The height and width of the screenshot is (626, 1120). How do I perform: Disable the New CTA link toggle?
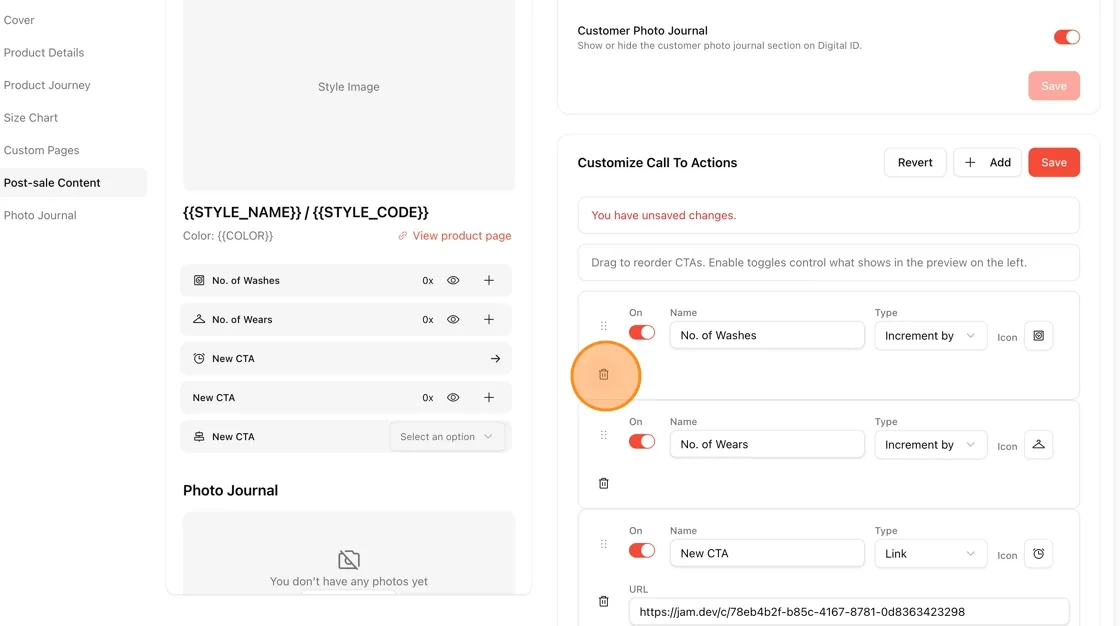pyautogui.click(x=641, y=550)
